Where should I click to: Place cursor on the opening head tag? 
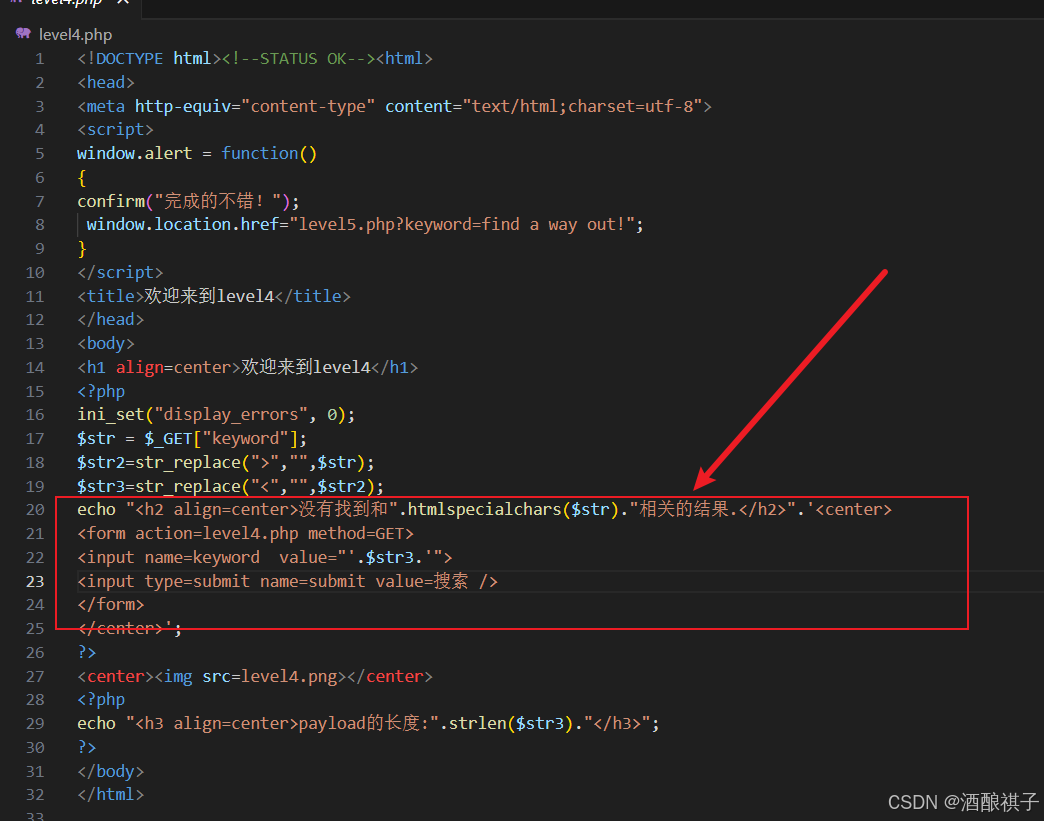(106, 83)
